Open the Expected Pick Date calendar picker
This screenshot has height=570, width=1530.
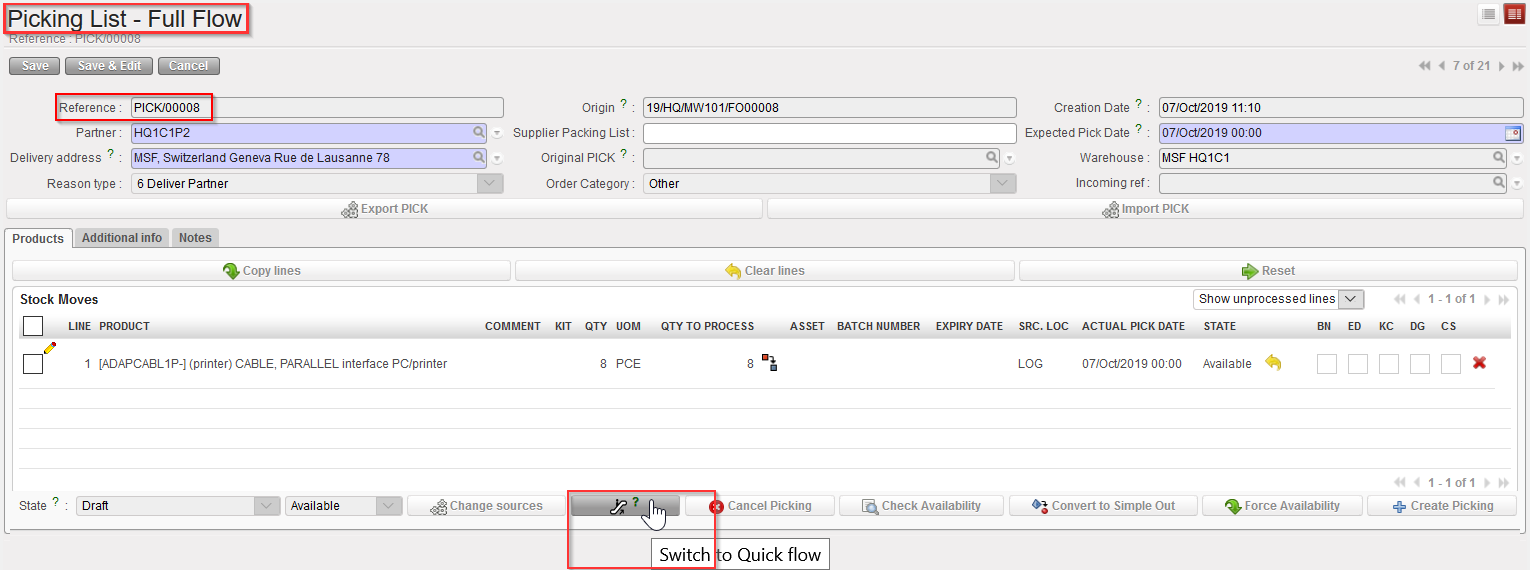[x=1513, y=133]
